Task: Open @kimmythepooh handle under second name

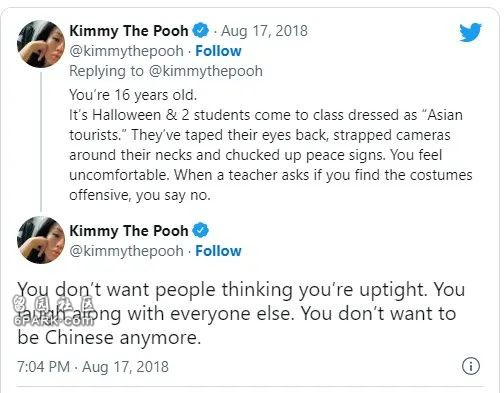Action: click(126, 251)
